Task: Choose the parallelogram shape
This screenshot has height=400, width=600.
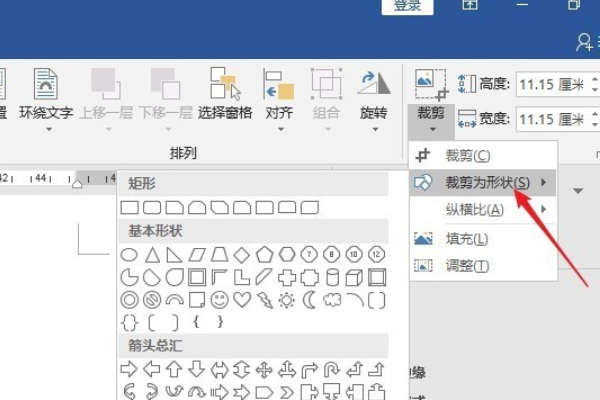Action: tap(197, 255)
